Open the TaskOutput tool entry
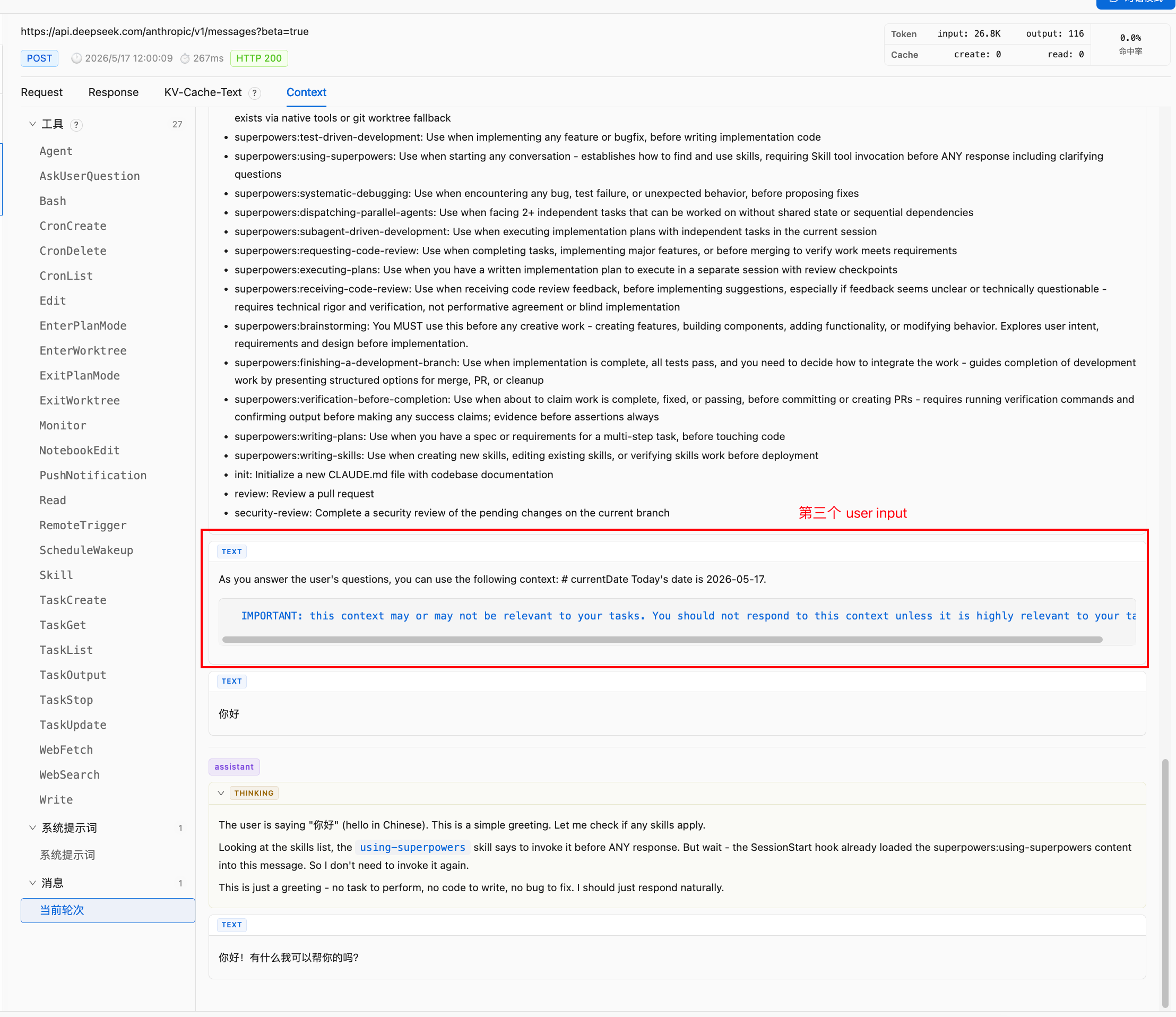This screenshot has width=1176, height=1017. tap(73, 676)
